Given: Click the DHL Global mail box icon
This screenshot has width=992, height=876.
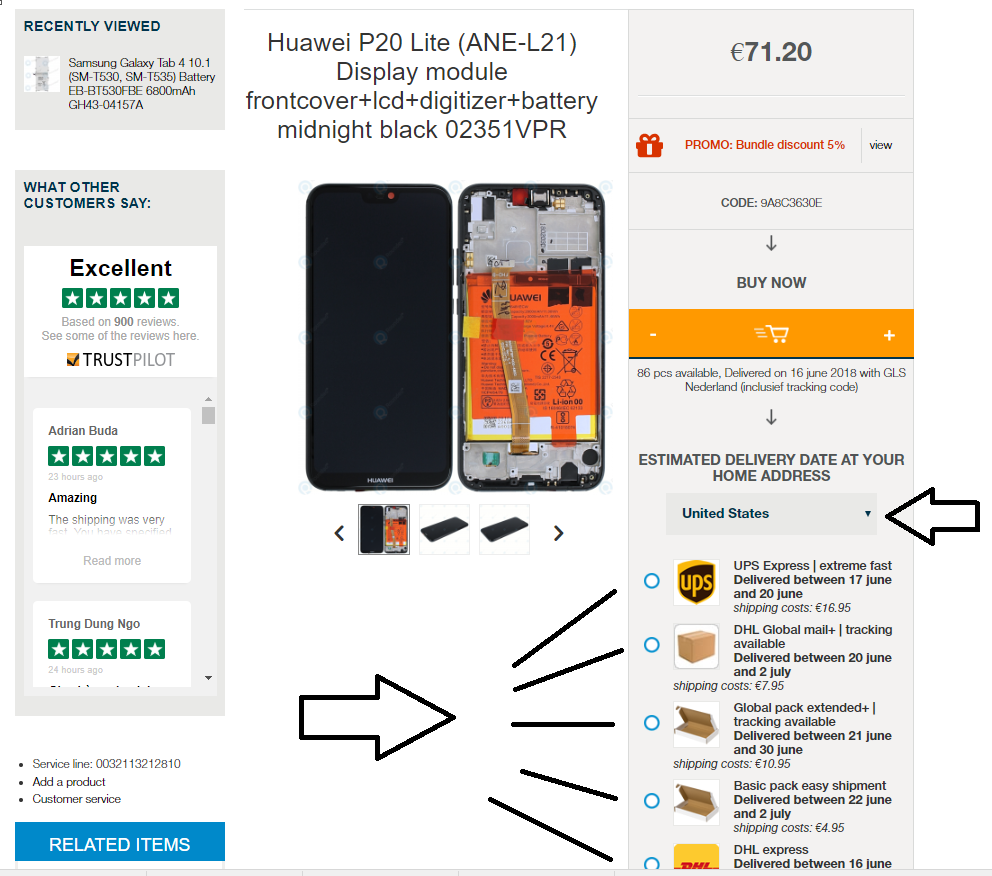Looking at the screenshot, I should pos(696,646).
